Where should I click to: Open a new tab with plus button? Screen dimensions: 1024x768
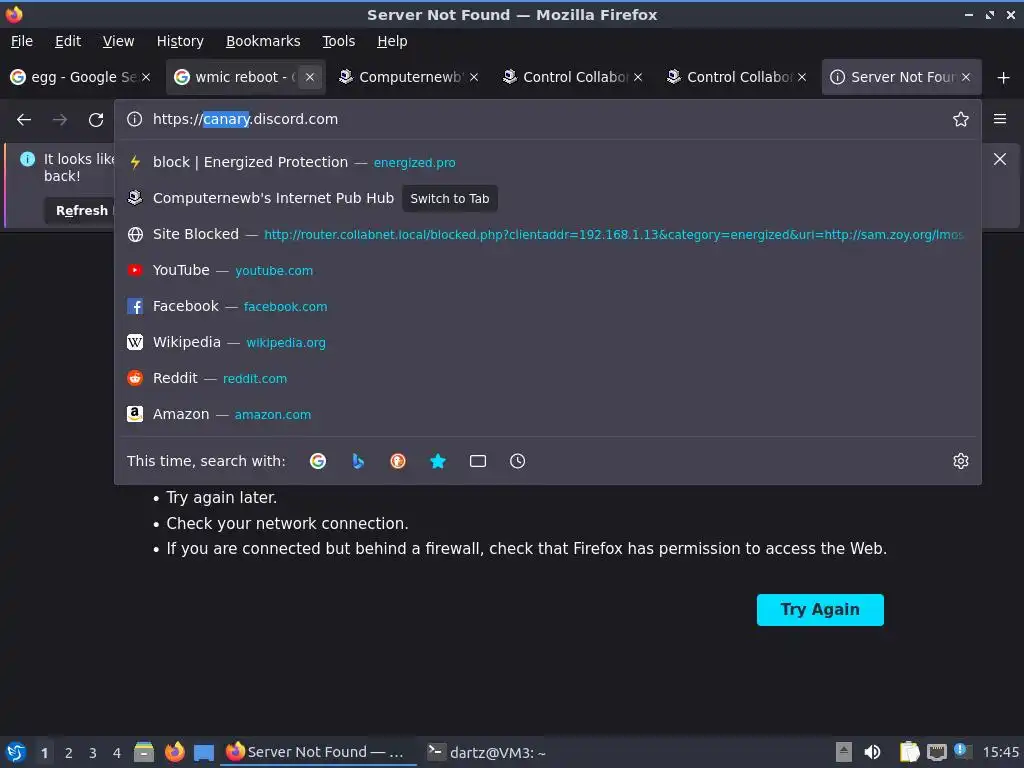pos(1004,78)
